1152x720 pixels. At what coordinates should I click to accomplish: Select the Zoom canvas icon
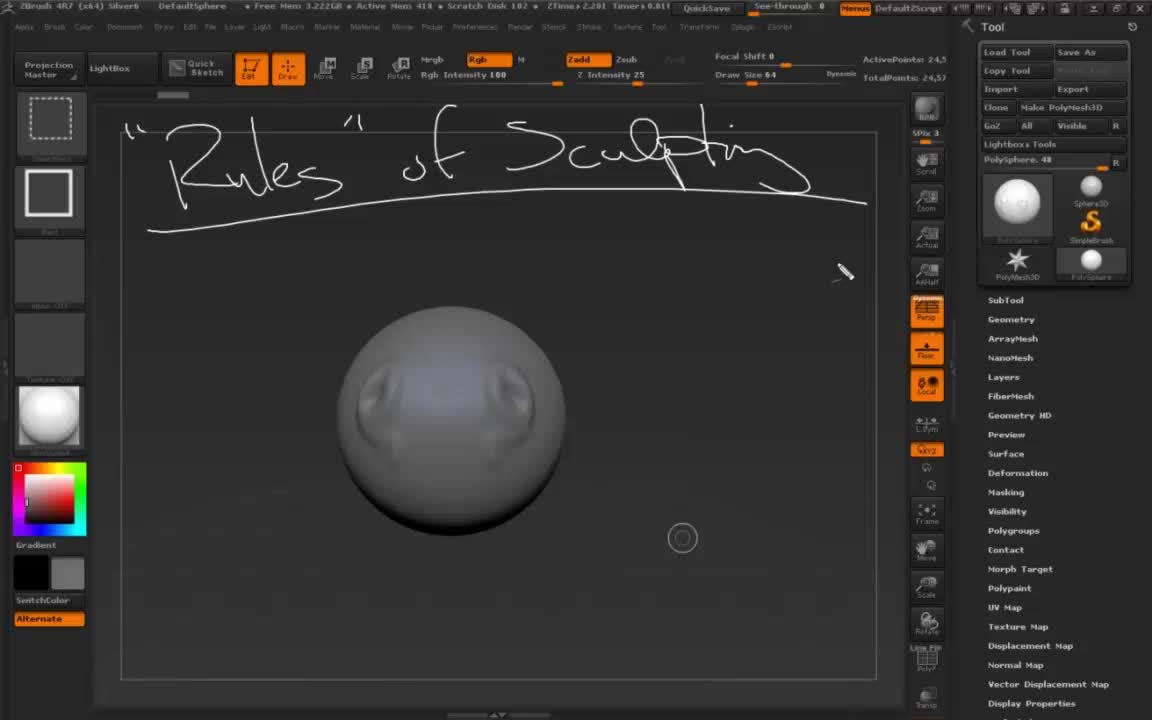pyautogui.click(x=926, y=201)
